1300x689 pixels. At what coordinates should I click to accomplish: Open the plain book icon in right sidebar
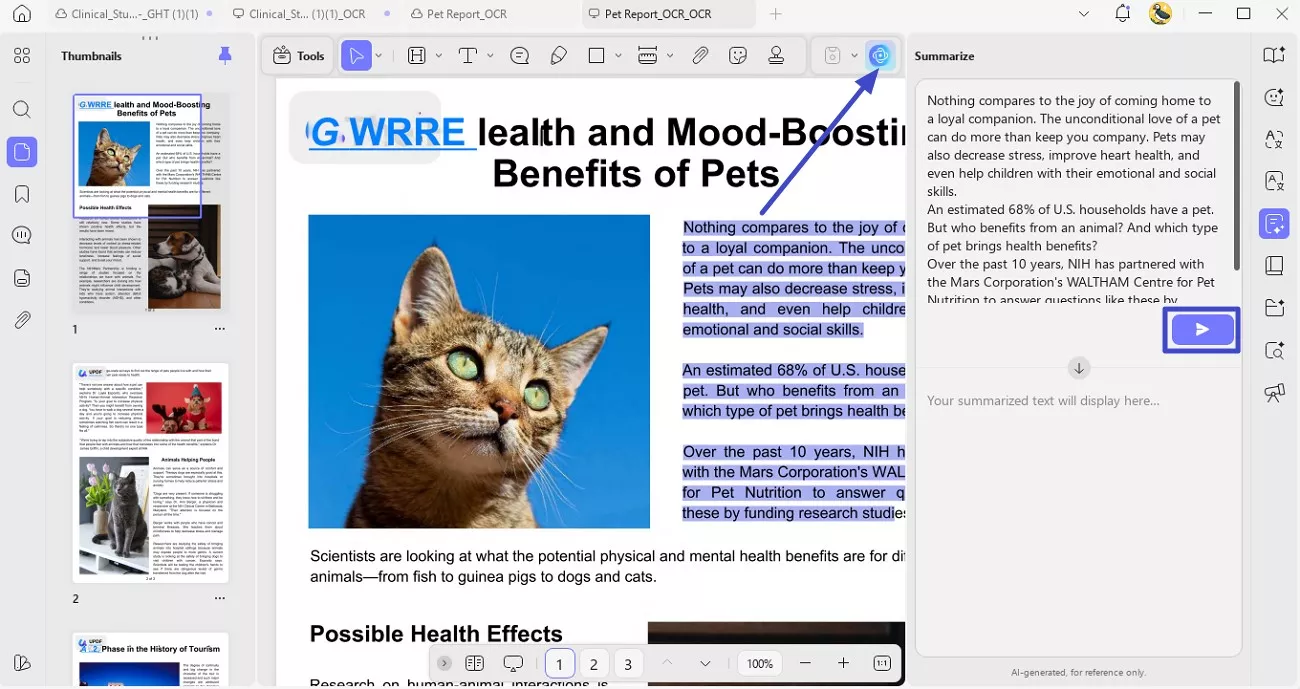point(1274,265)
